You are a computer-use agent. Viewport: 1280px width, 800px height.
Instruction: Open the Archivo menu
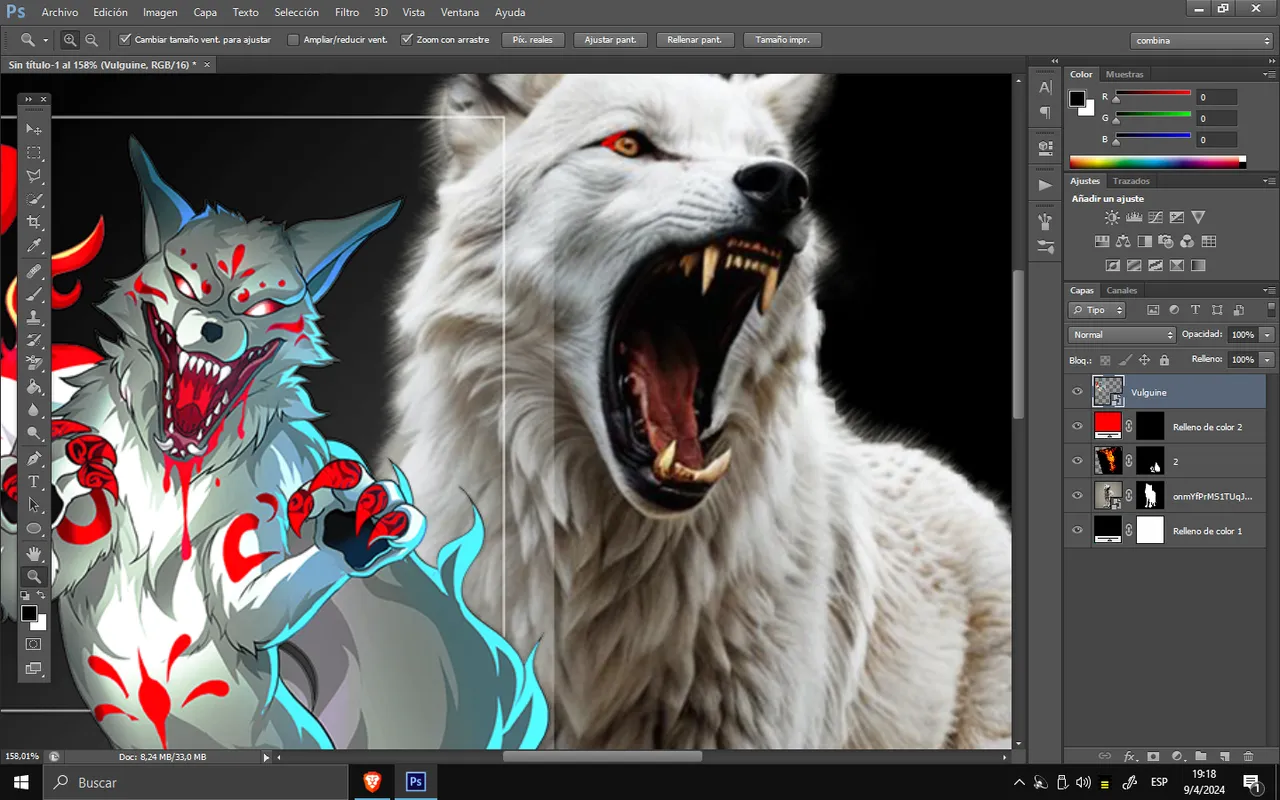point(60,12)
